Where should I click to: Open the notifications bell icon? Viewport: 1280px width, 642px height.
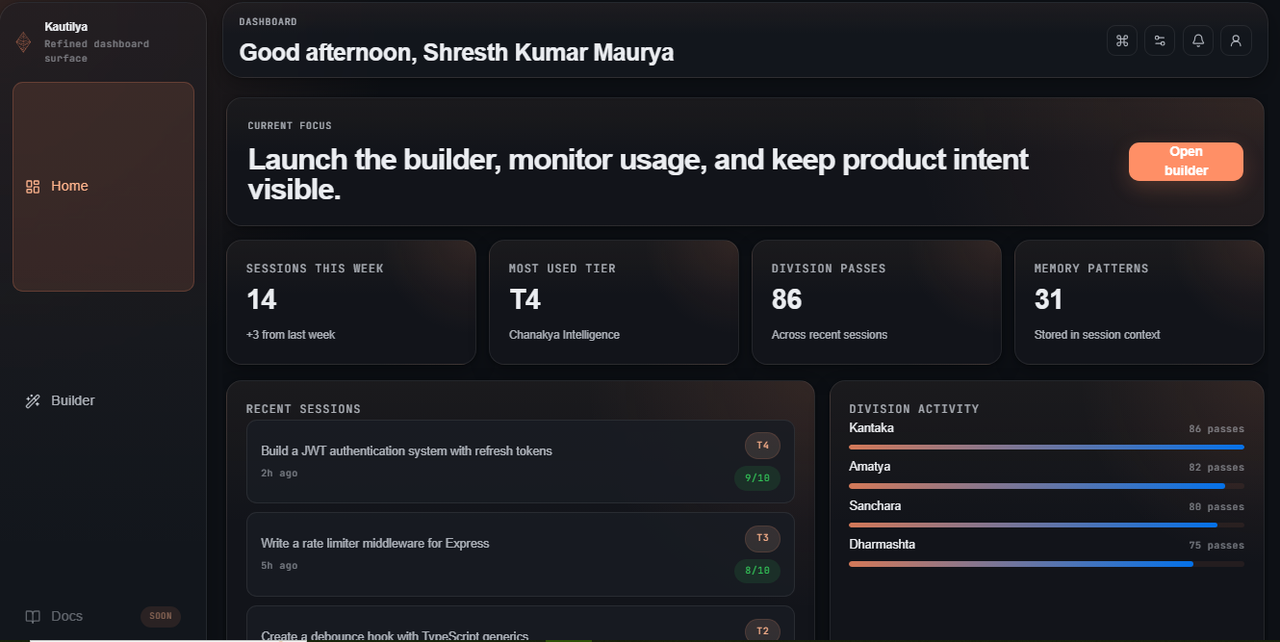pos(1198,41)
